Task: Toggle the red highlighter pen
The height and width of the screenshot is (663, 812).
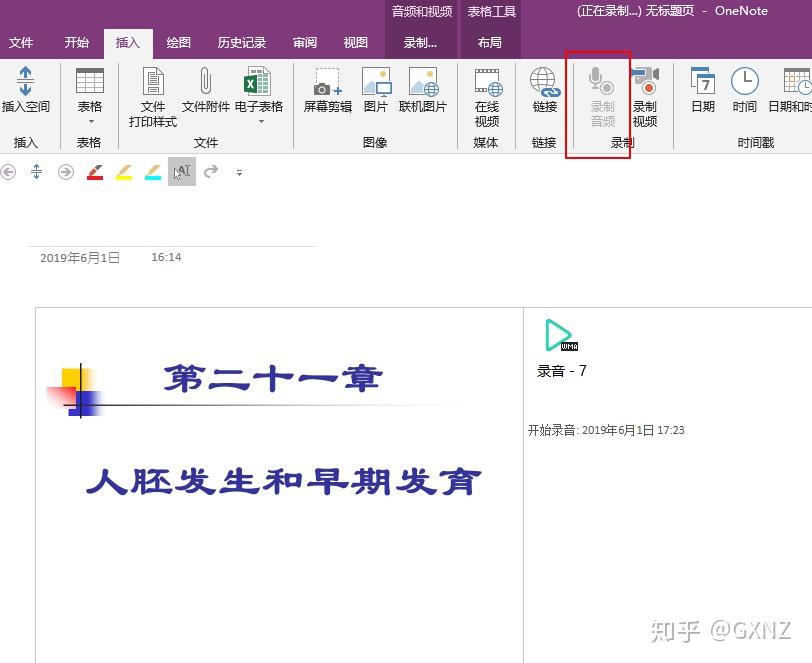Action: pos(95,172)
